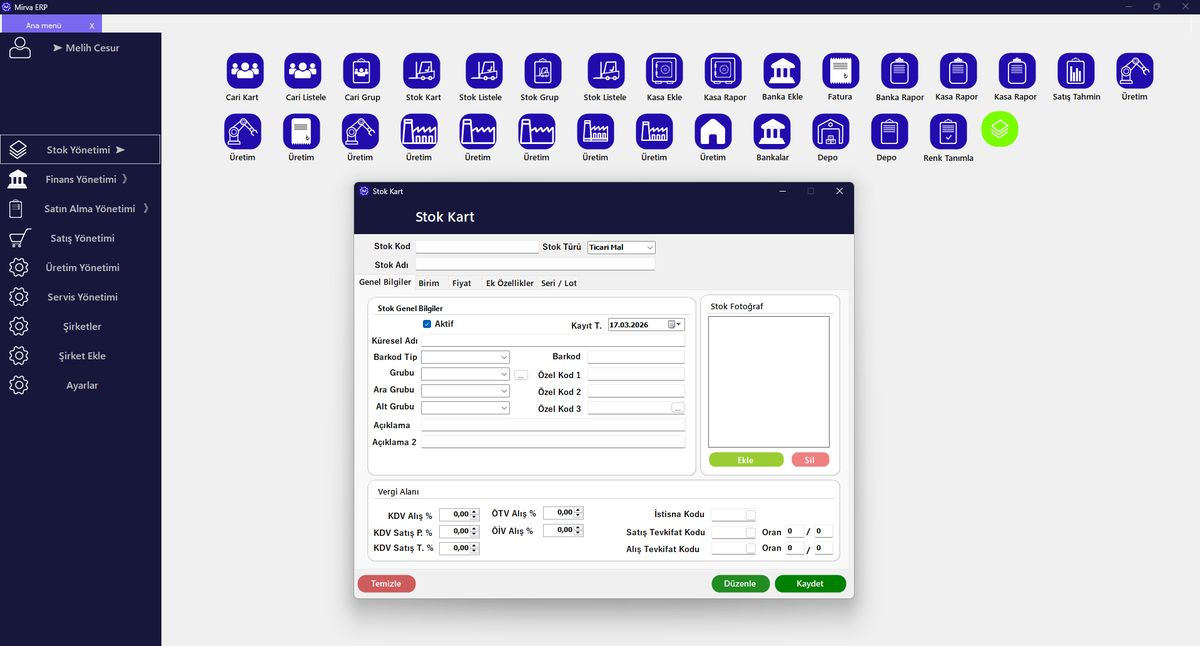Screen dimensions: 1200x646
Task: Click the green layers icon
Action: [x=1000, y=129]
